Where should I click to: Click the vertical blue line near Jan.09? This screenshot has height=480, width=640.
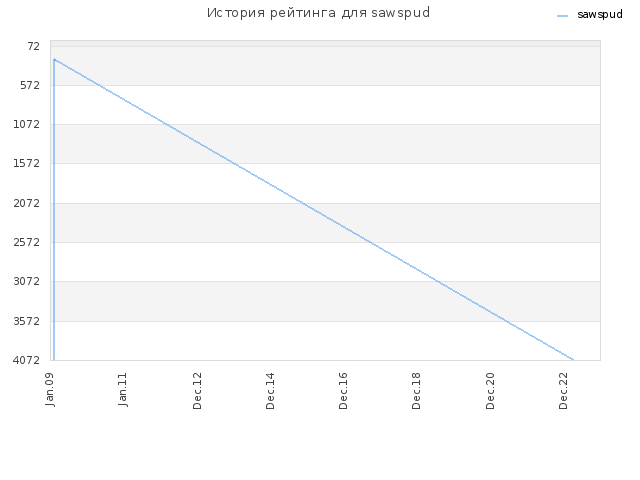(54, 210)
